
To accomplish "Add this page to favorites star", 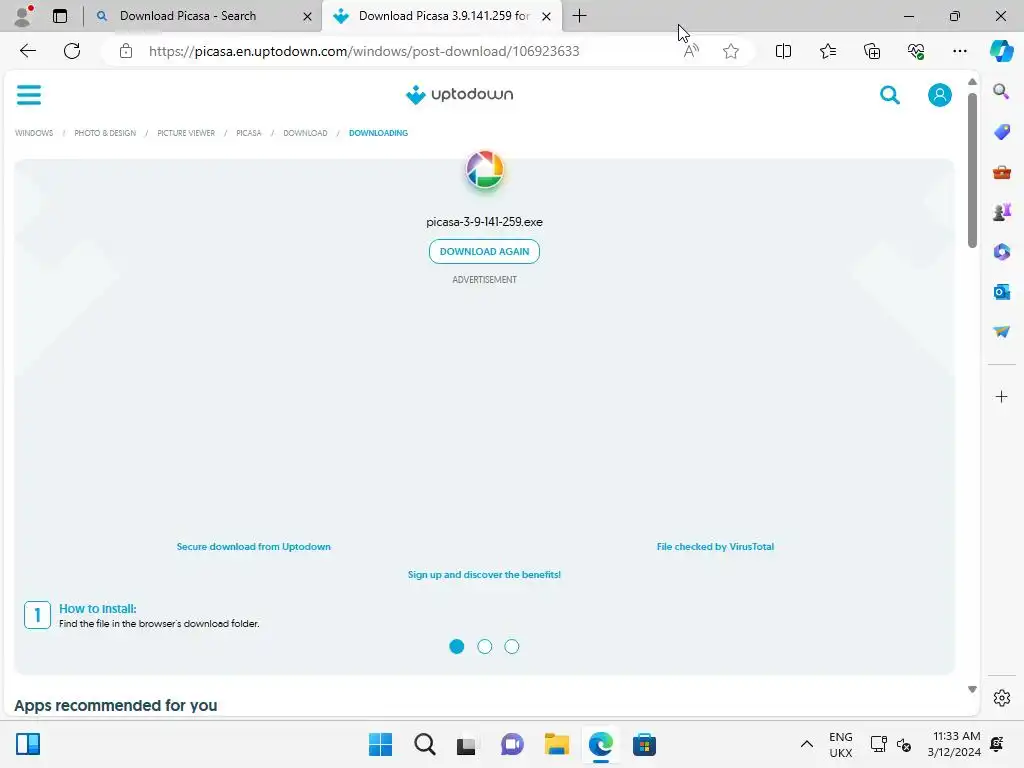I will (x=731, y=51).
